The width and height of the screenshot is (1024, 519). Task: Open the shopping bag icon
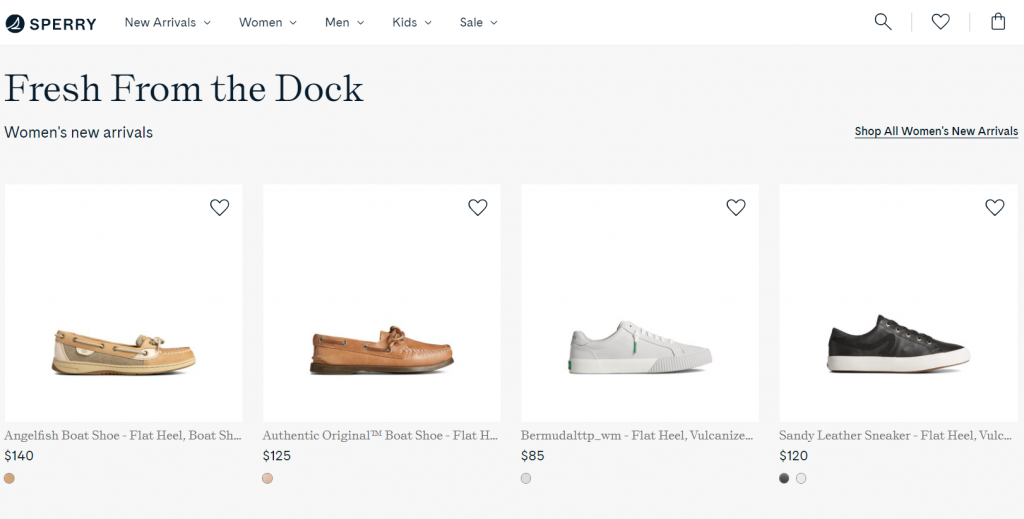pyautogui.click(x=998, y=22)
